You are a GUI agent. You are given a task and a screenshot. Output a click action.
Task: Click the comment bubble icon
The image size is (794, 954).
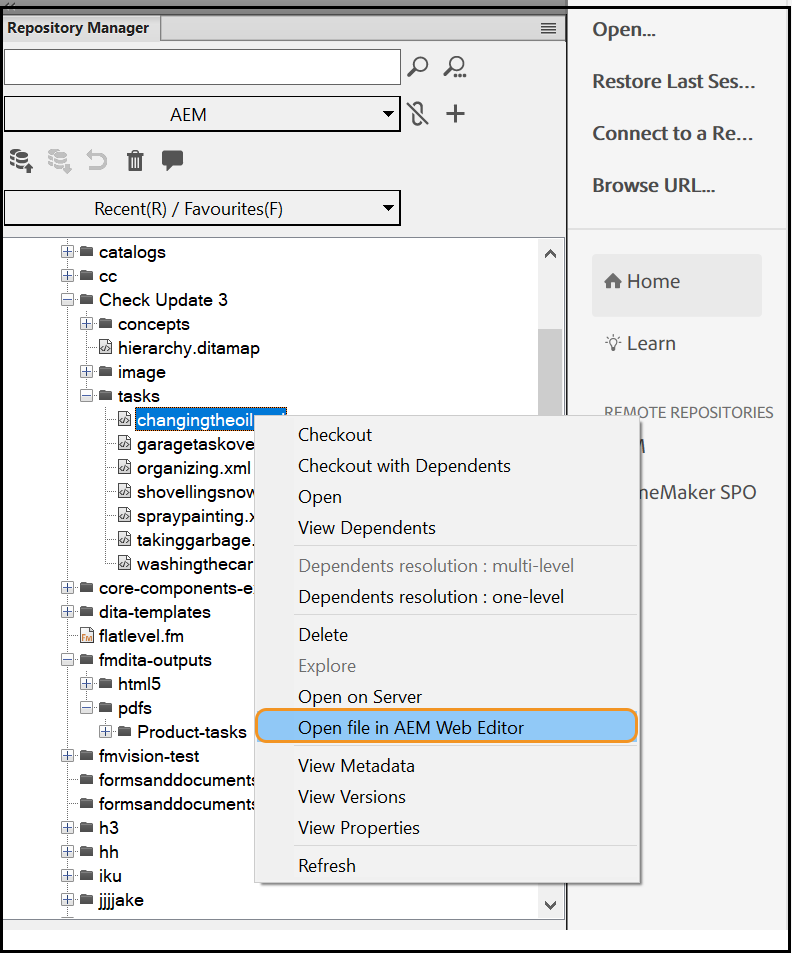tap(172, 160)
